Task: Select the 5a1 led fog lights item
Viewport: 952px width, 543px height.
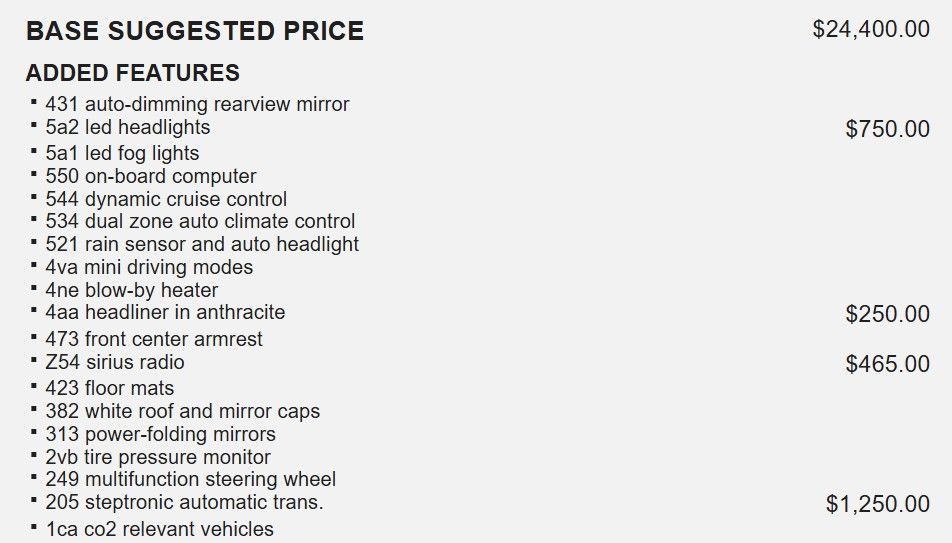Action: click(x=122, y=153)
